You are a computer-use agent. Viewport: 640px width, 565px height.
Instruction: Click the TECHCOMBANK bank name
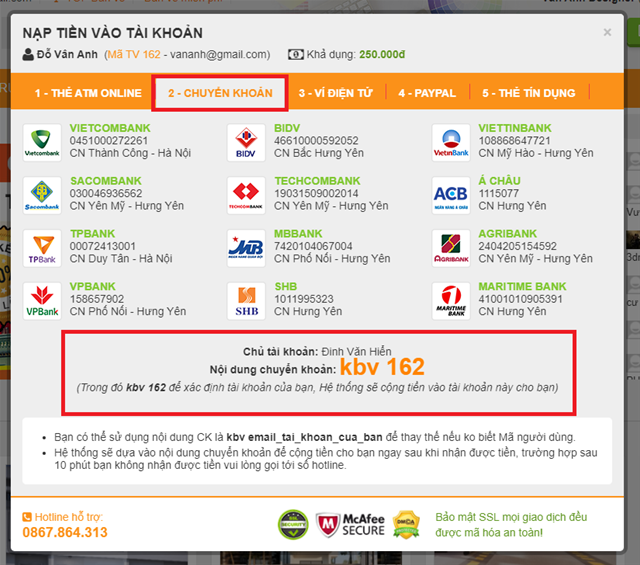(x=317, y=181)
